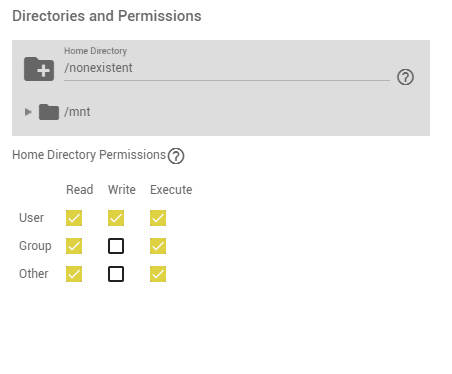
Task: Enable Group Write permission
Action: click(116, 246)
